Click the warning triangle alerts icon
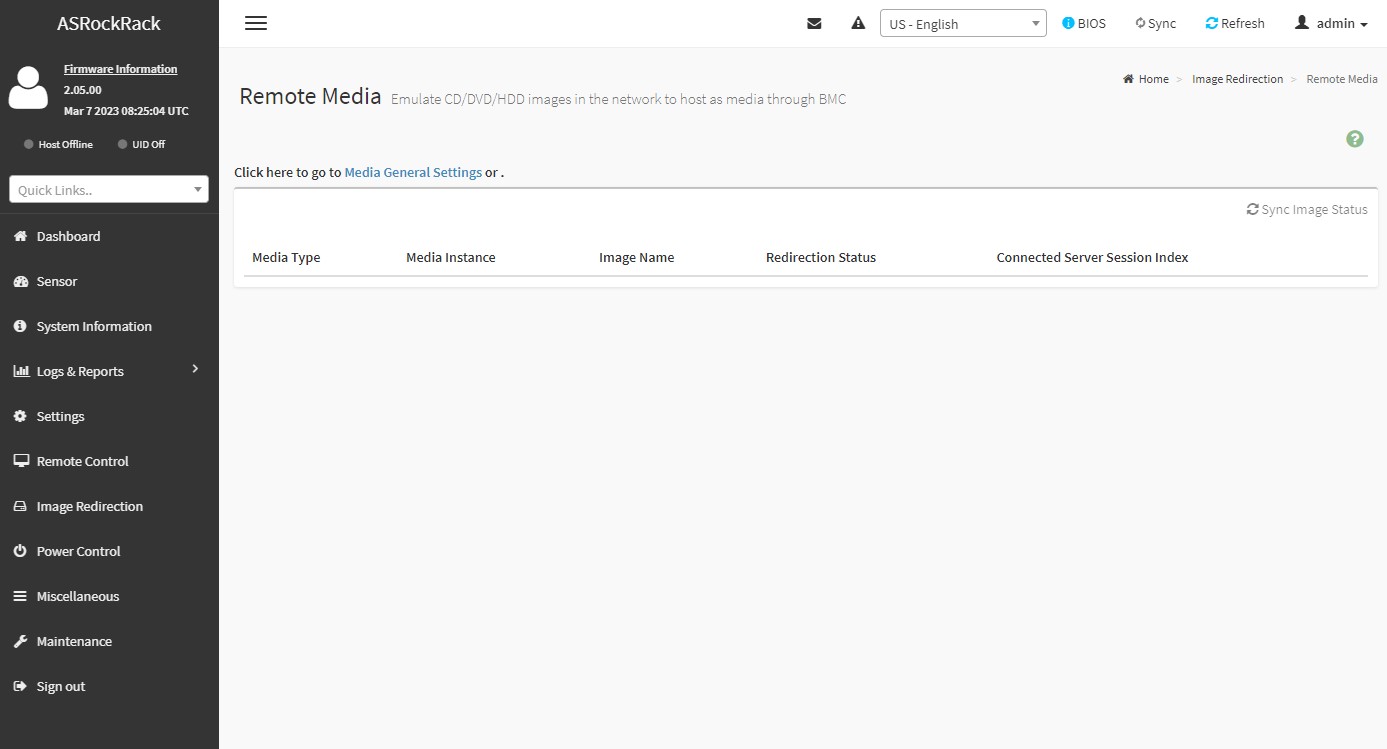Image resolution: width=1387 pixels, height=749 pixels. tap(858, 23)
